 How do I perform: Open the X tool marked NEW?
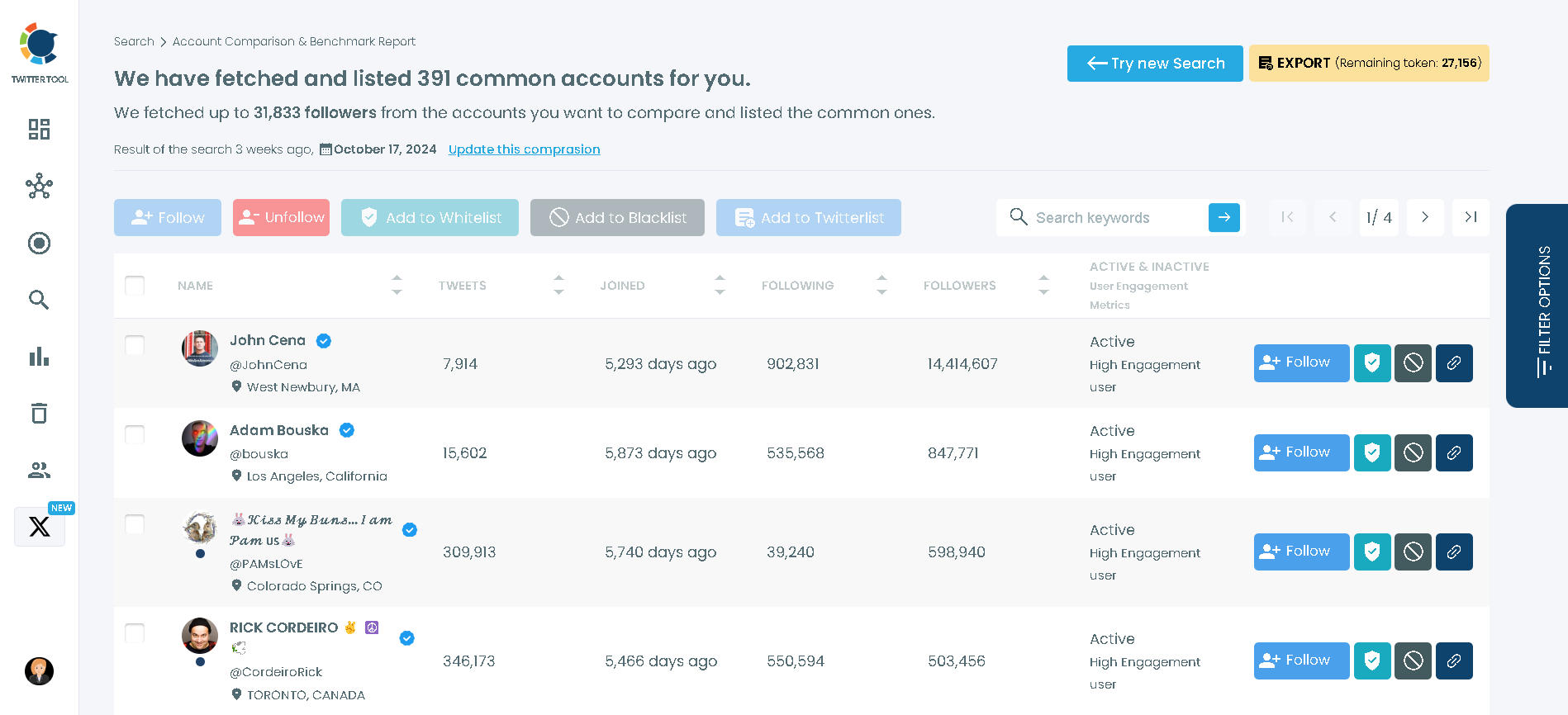pos(39,527)
